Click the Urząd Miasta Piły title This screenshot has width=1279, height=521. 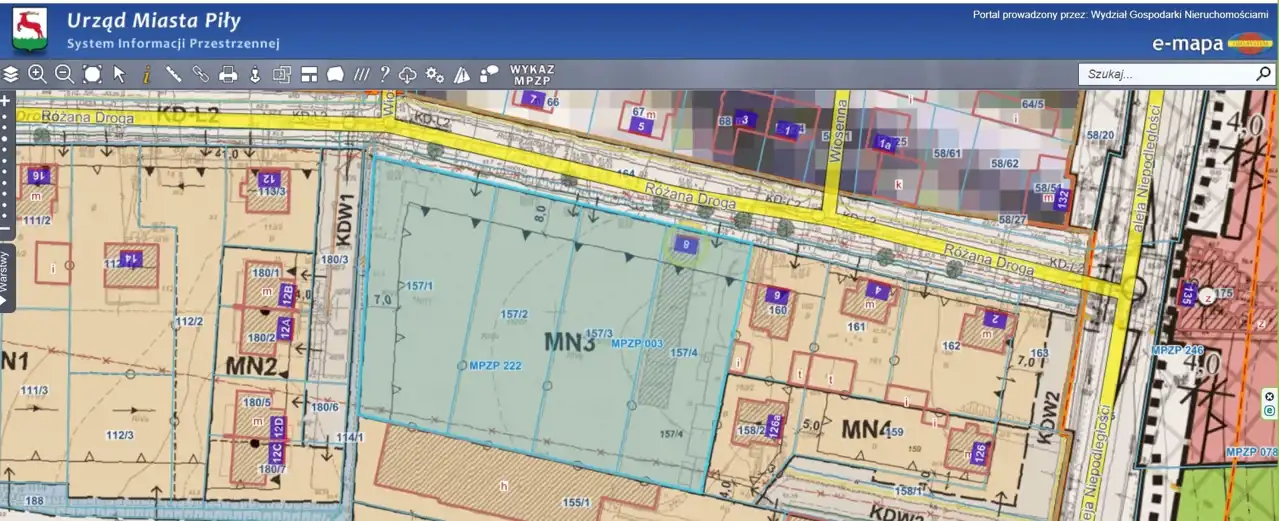[x=153, y=21]
